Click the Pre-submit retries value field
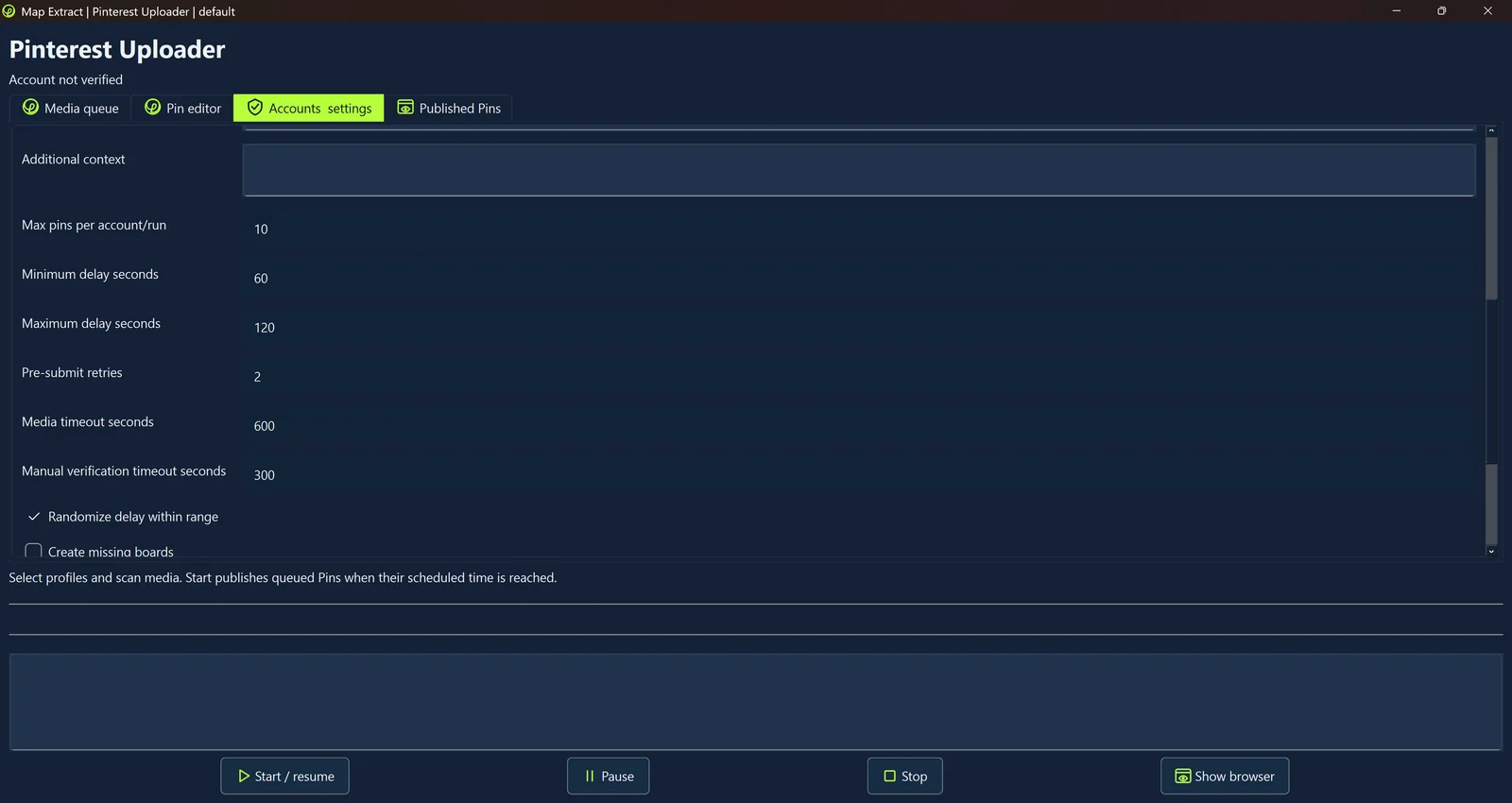This screenshot has height=803, width=1512. click(x=859, y=376)
